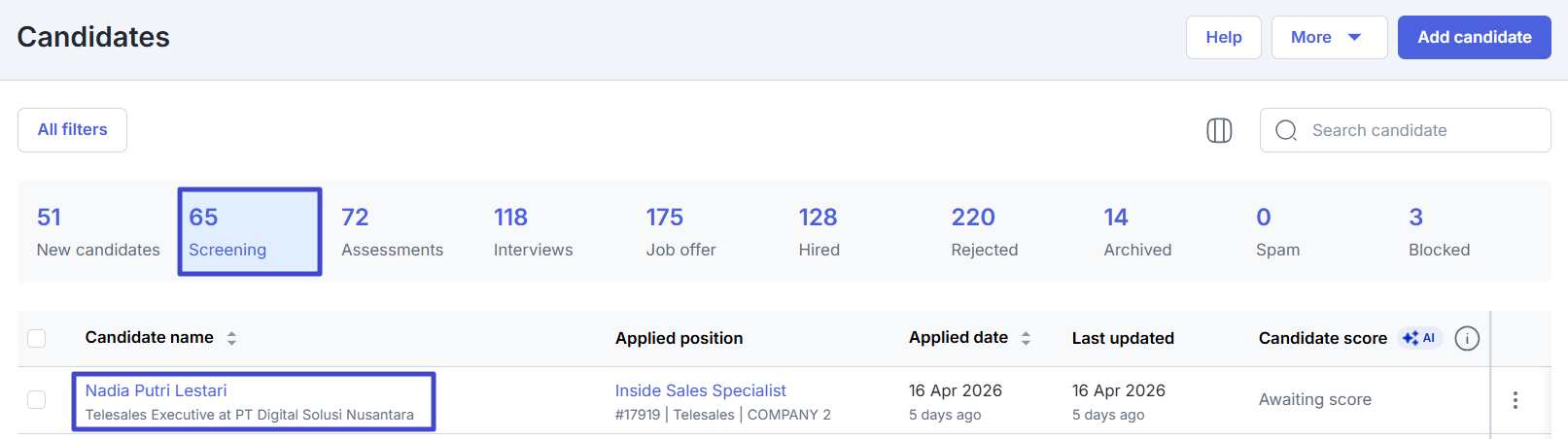Click the column settings icon
1568x439 pixels.
pyautogui.click(x=1219, y=130)
